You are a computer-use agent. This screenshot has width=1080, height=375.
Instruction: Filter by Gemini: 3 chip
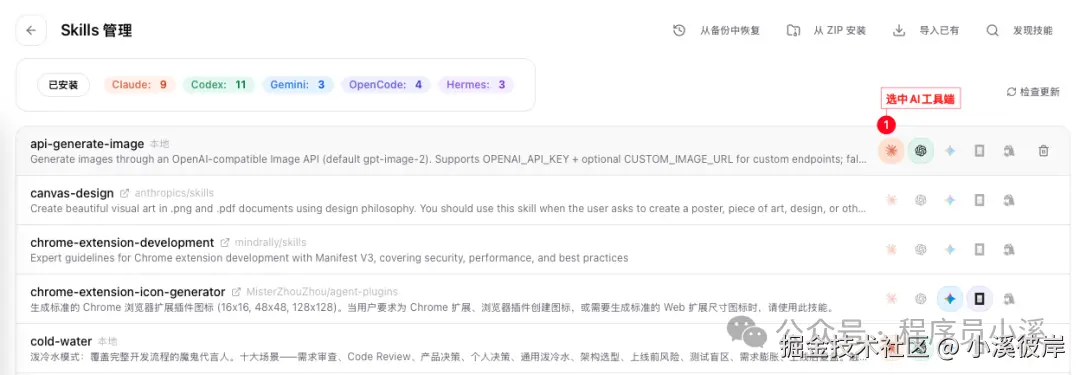click(298, 85)
